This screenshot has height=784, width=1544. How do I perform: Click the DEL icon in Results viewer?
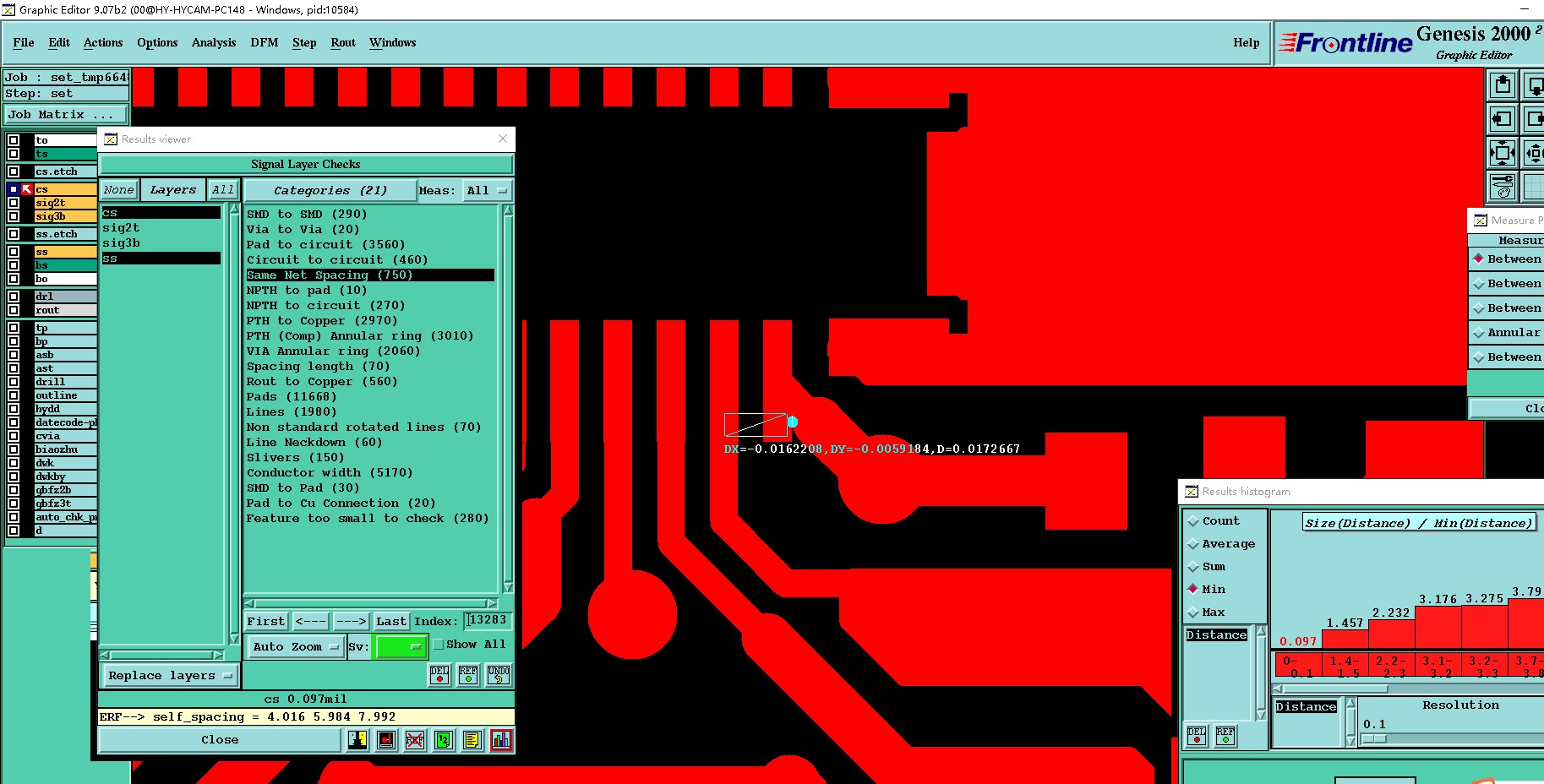coord(439,674)
